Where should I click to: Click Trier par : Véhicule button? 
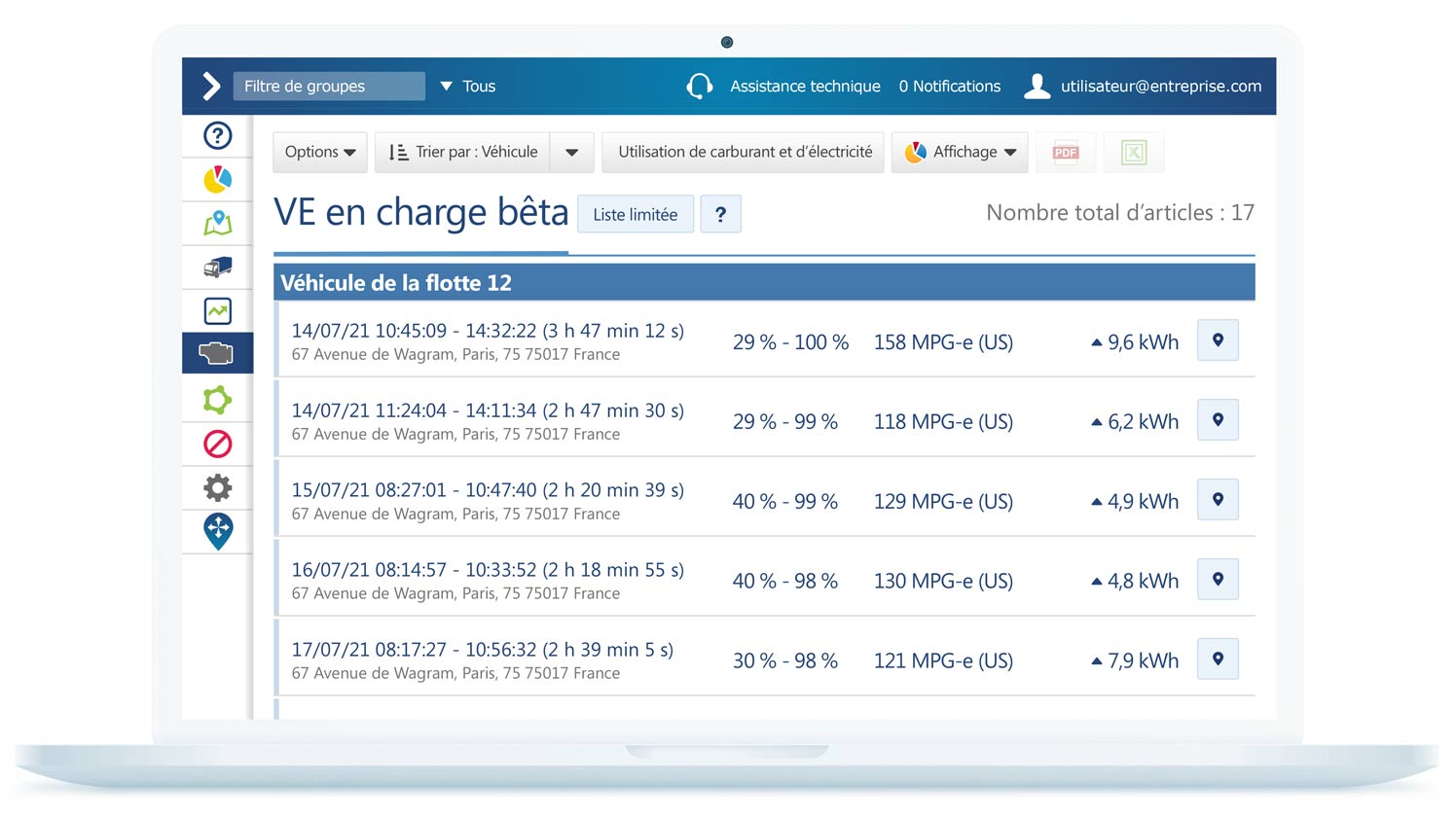click(x=462, y=153)
